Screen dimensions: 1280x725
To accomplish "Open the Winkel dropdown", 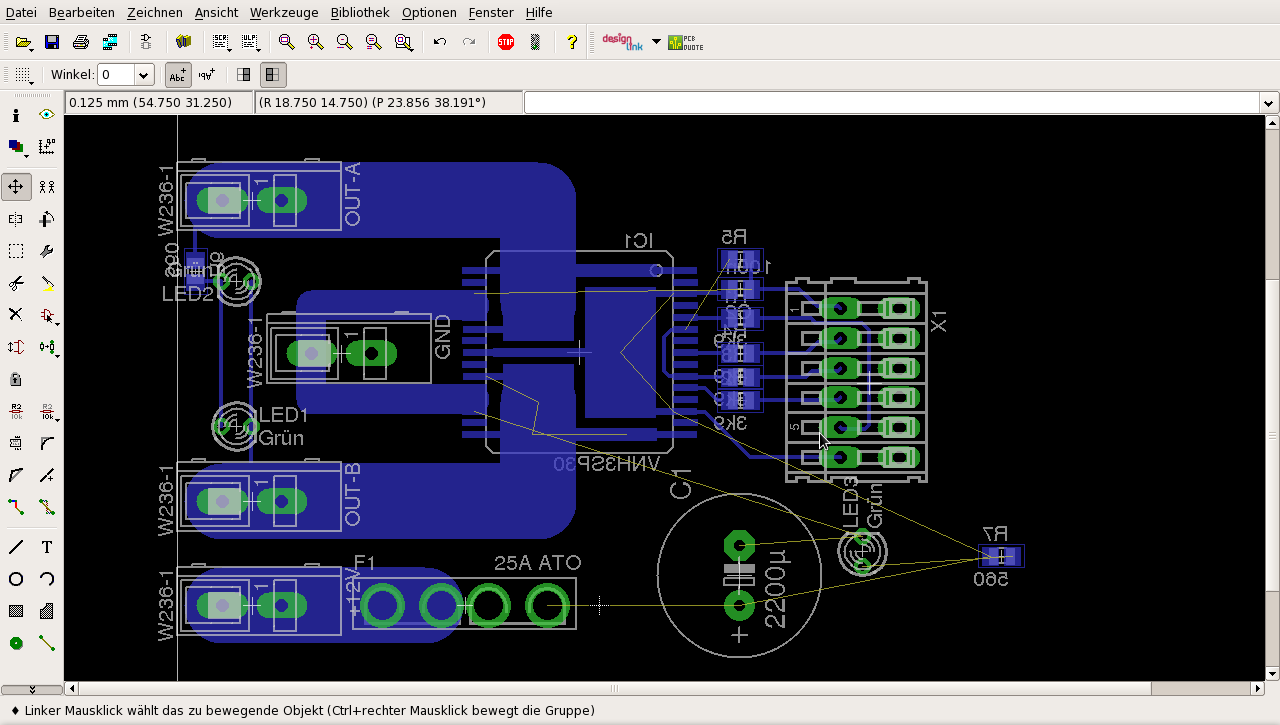I will click(144, 75).
